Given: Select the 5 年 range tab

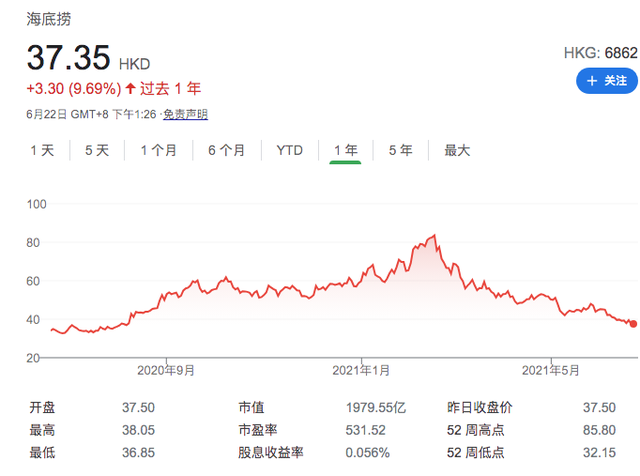Looking at the screenshot, I should (x=400, y=150).
